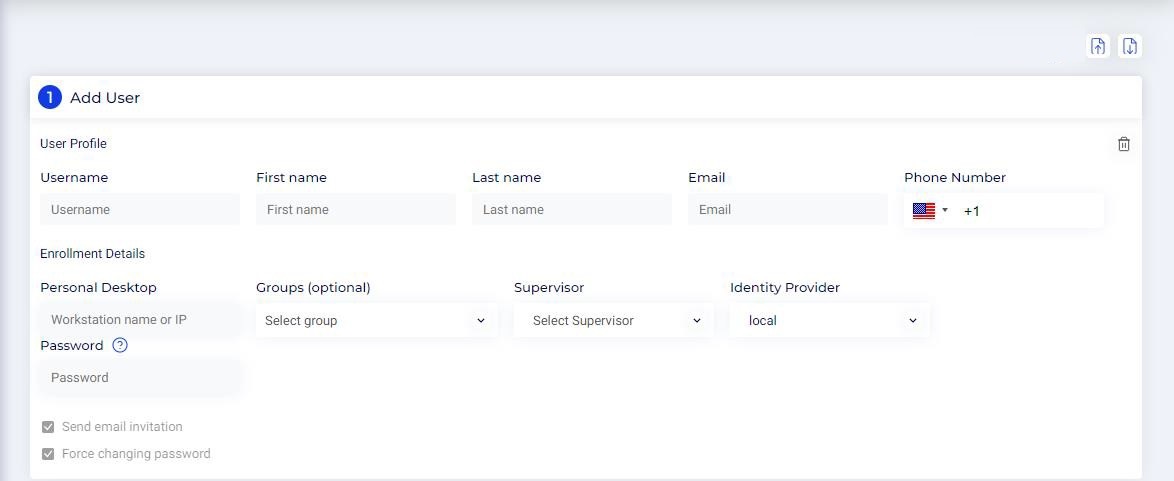Open the Identity Provider dropdown
1174x481 pixels.
(830, 321)
